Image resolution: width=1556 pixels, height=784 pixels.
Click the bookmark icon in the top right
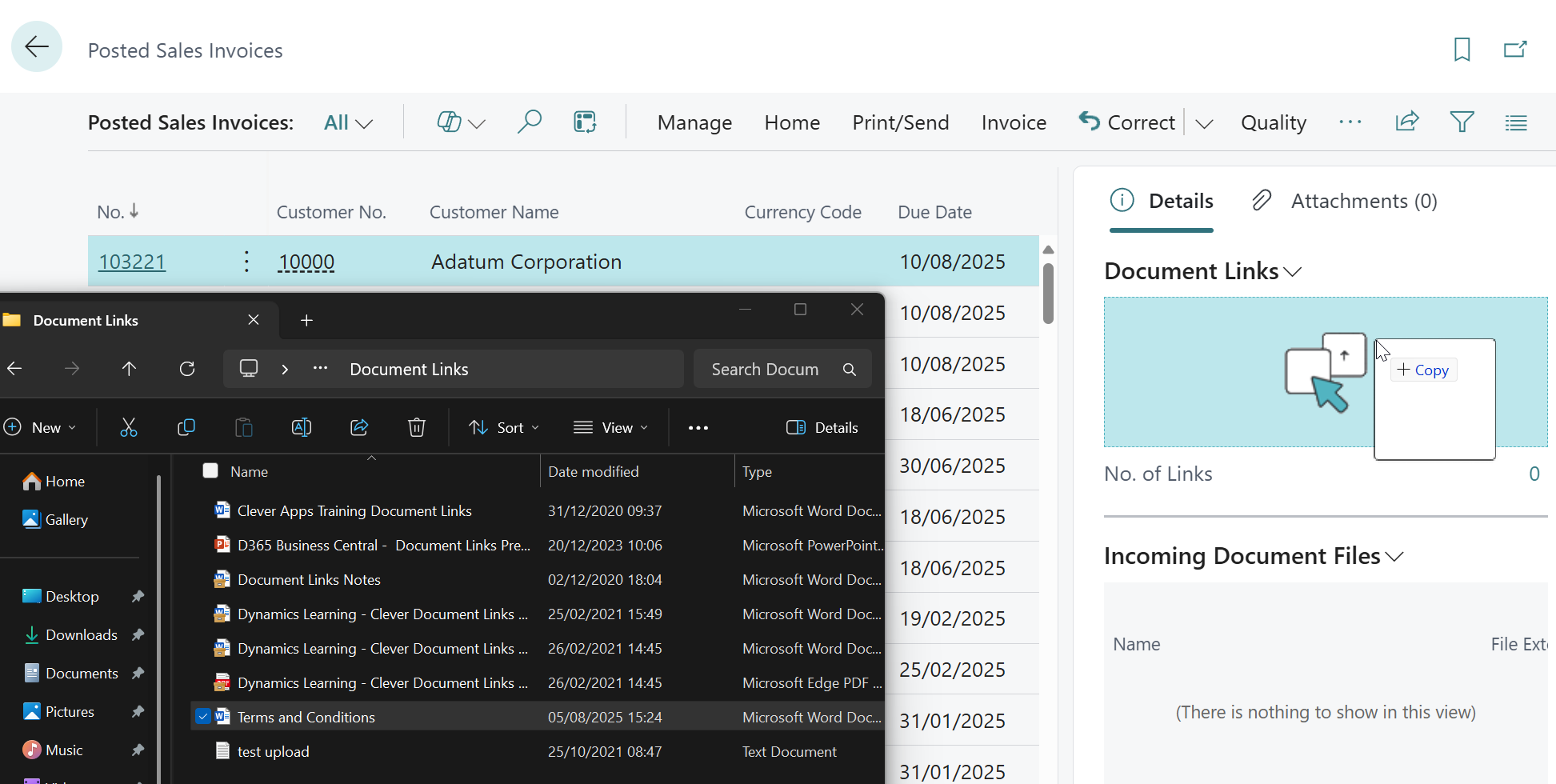tap(1462, 50)
